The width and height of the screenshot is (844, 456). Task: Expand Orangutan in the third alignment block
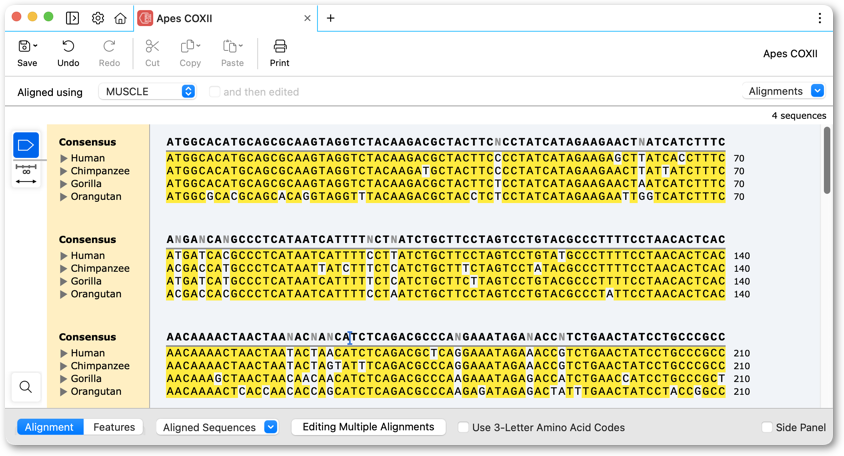(64, 392)
